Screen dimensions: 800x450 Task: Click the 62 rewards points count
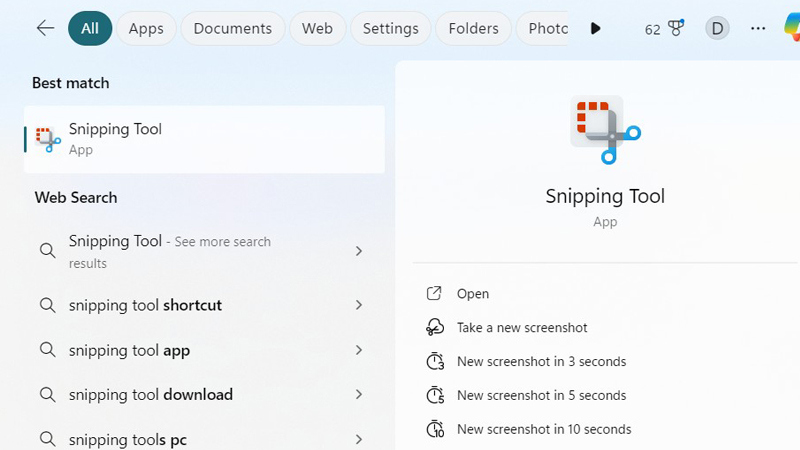pyautogui.click(x=653, y=30)
